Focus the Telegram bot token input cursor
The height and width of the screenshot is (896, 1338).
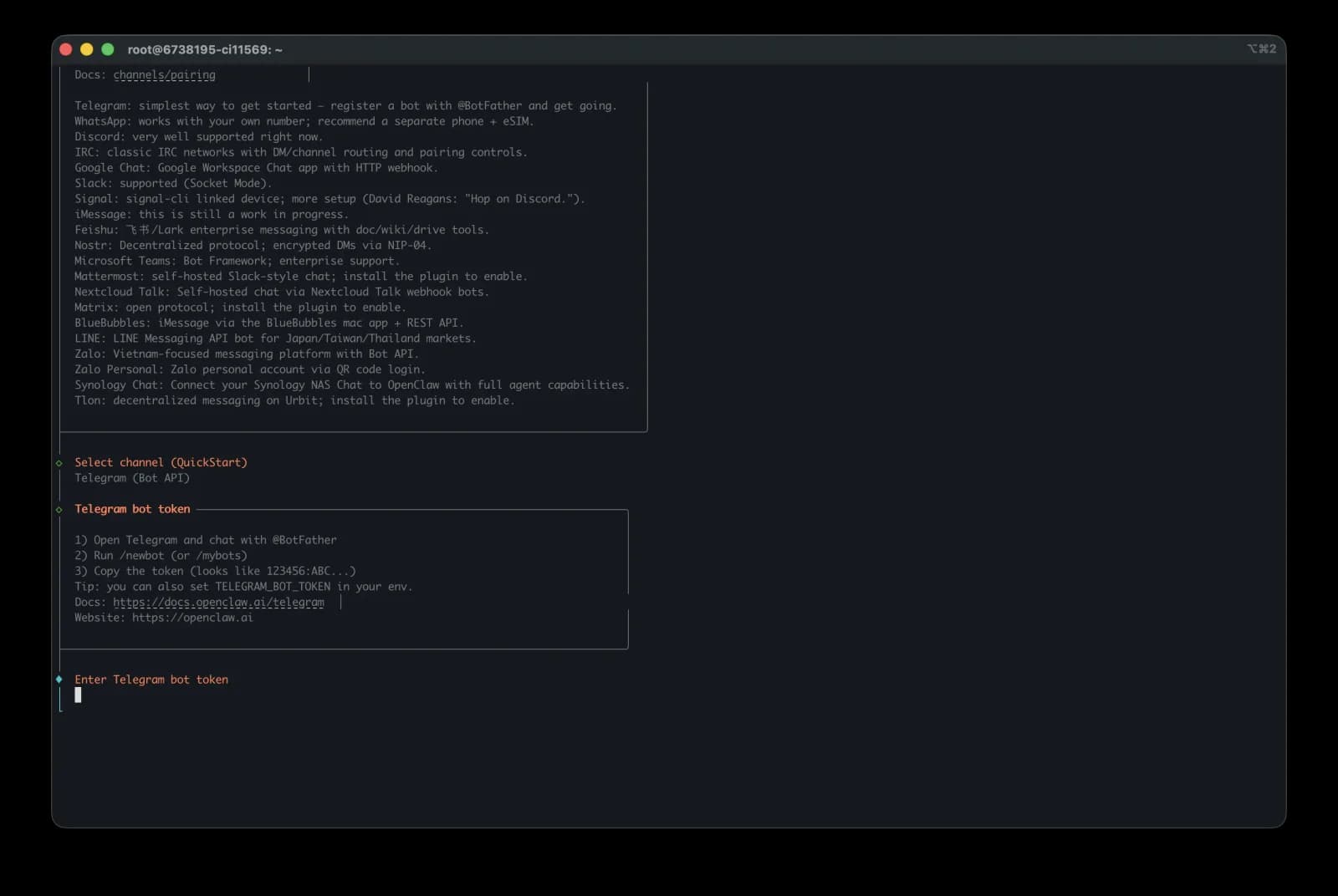[79, 695]
